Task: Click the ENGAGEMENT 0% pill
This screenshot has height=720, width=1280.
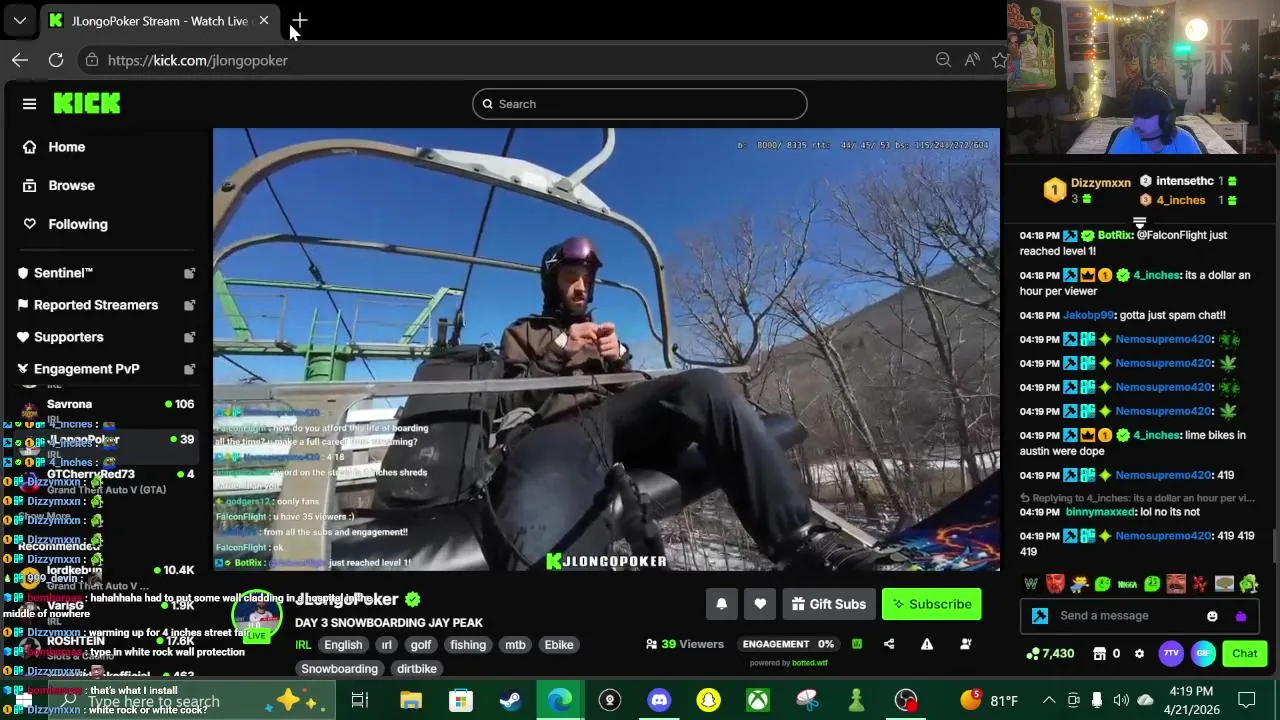Action: (x=788, y=644)
